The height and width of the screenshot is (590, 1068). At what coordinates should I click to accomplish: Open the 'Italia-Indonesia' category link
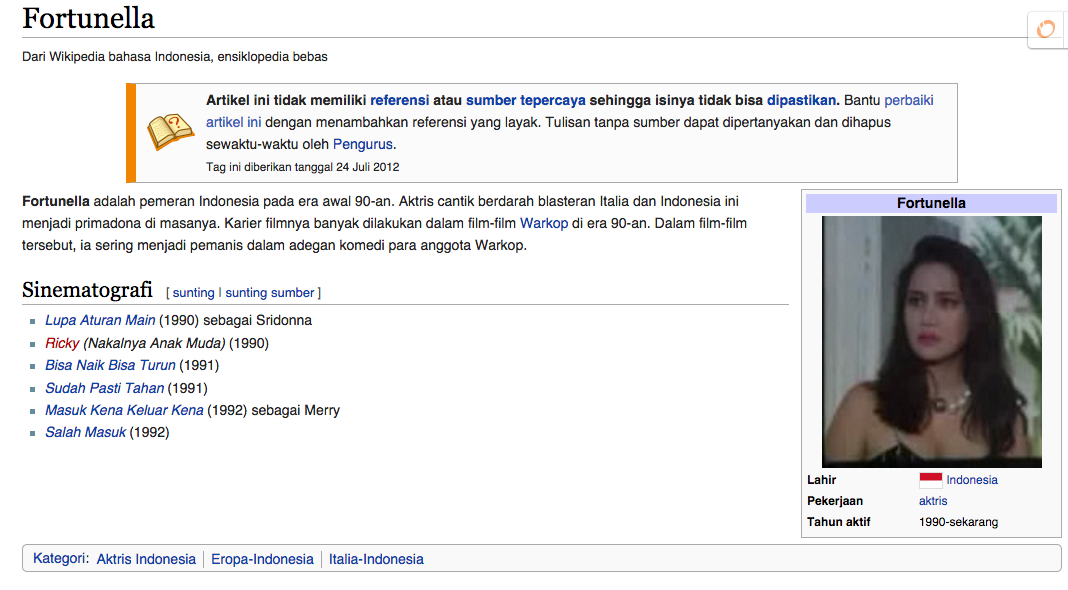[376, 559]
